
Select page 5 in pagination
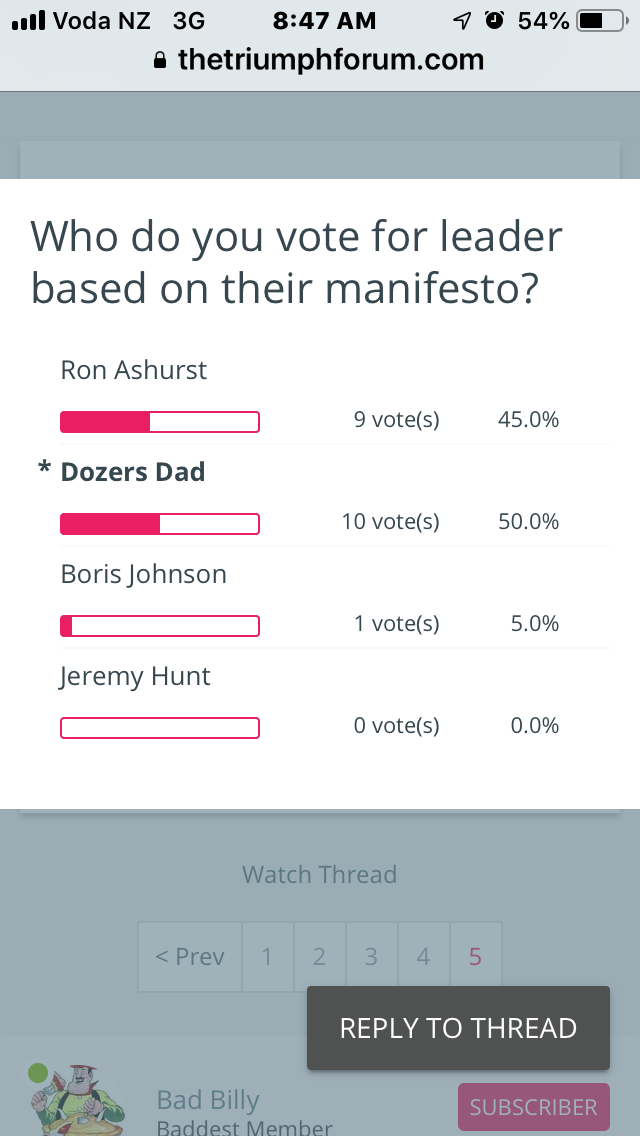pyautogui.click(x=475, y=957)
